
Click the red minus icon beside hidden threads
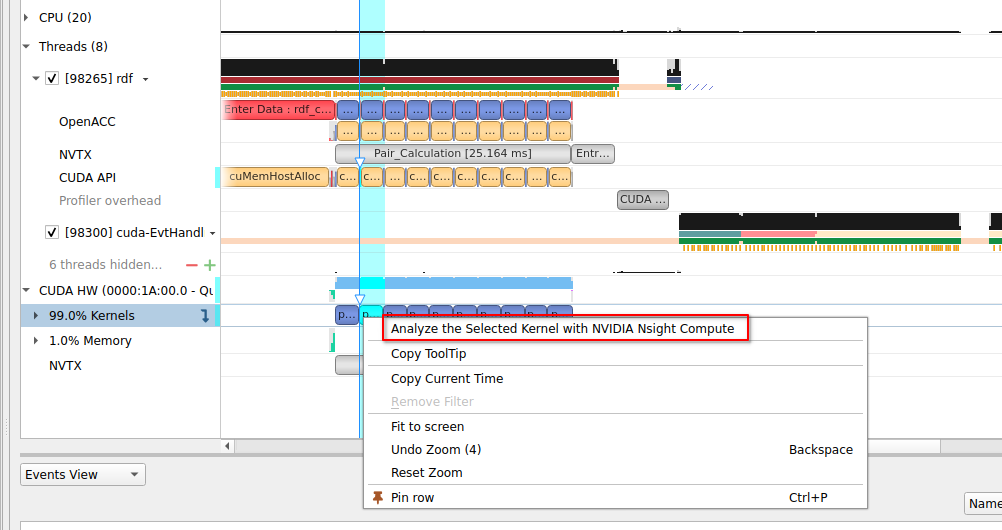(x=192, y=265)
